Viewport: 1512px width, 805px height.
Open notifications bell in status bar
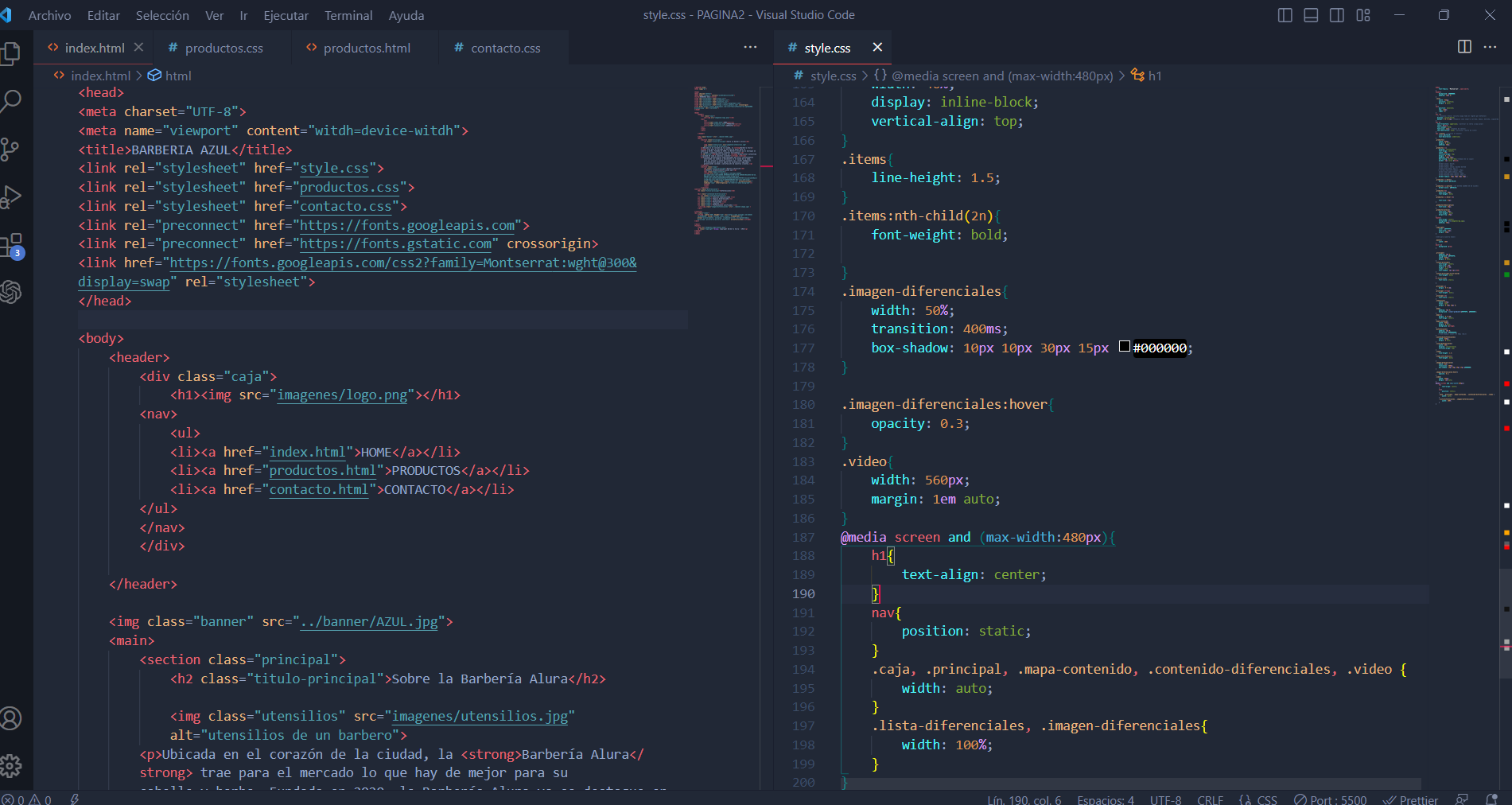pos(1491,799)
